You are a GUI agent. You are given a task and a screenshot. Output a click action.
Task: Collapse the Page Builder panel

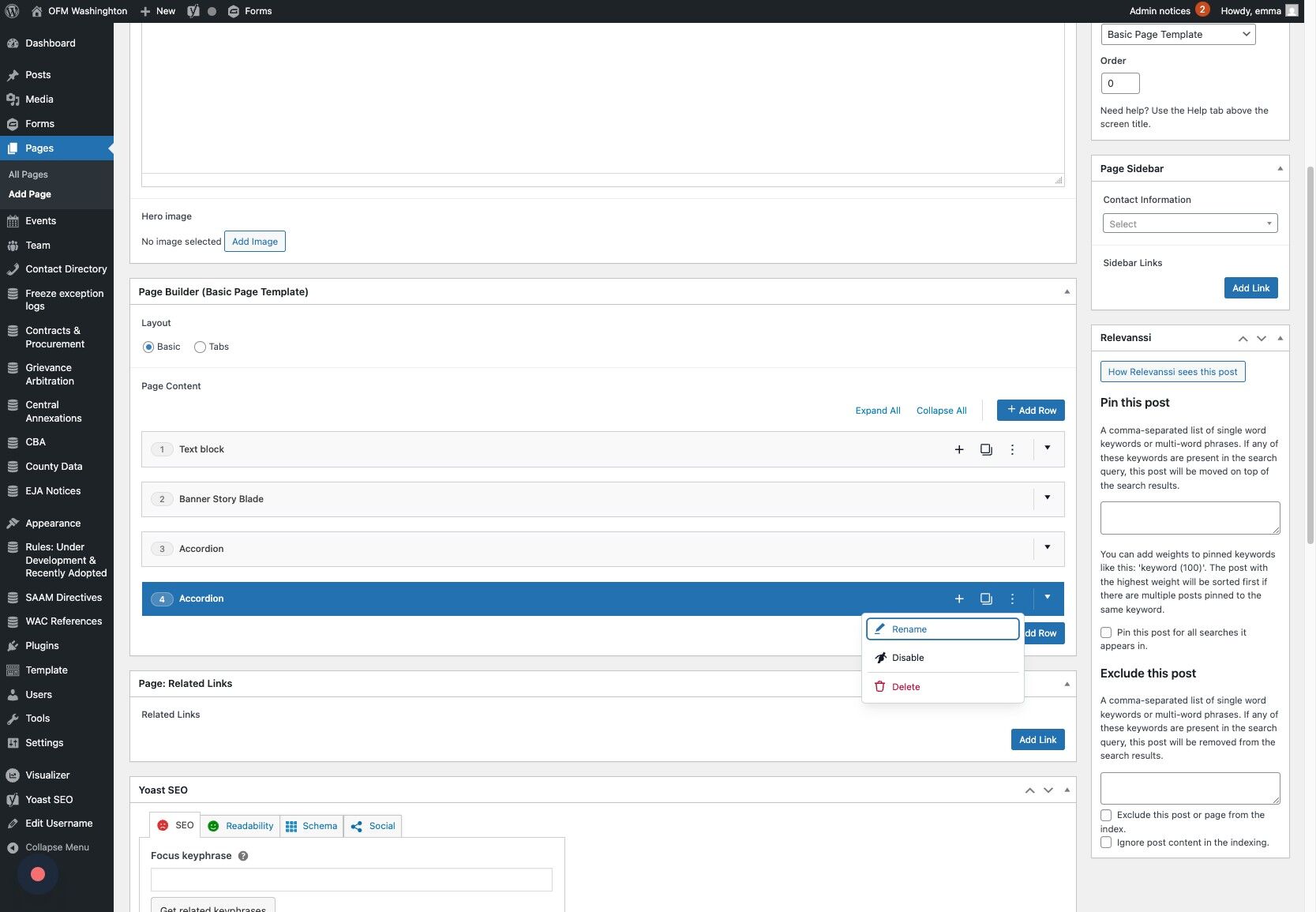[x=1067, y=292]
